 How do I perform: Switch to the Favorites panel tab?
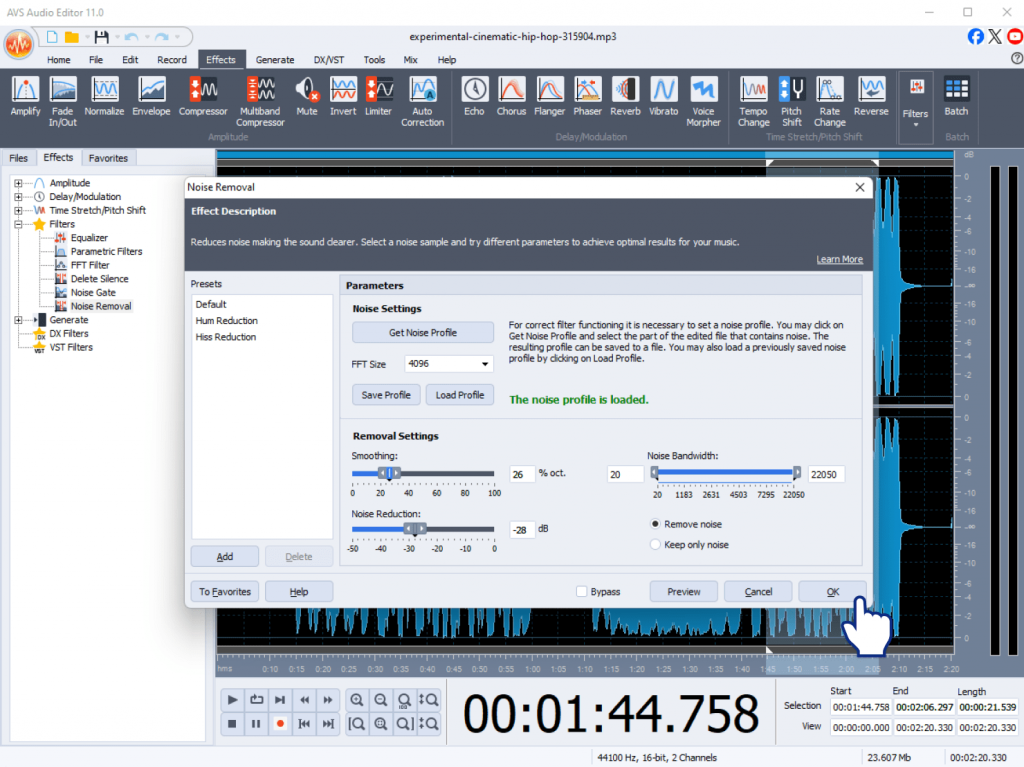[x=108, y=158]
